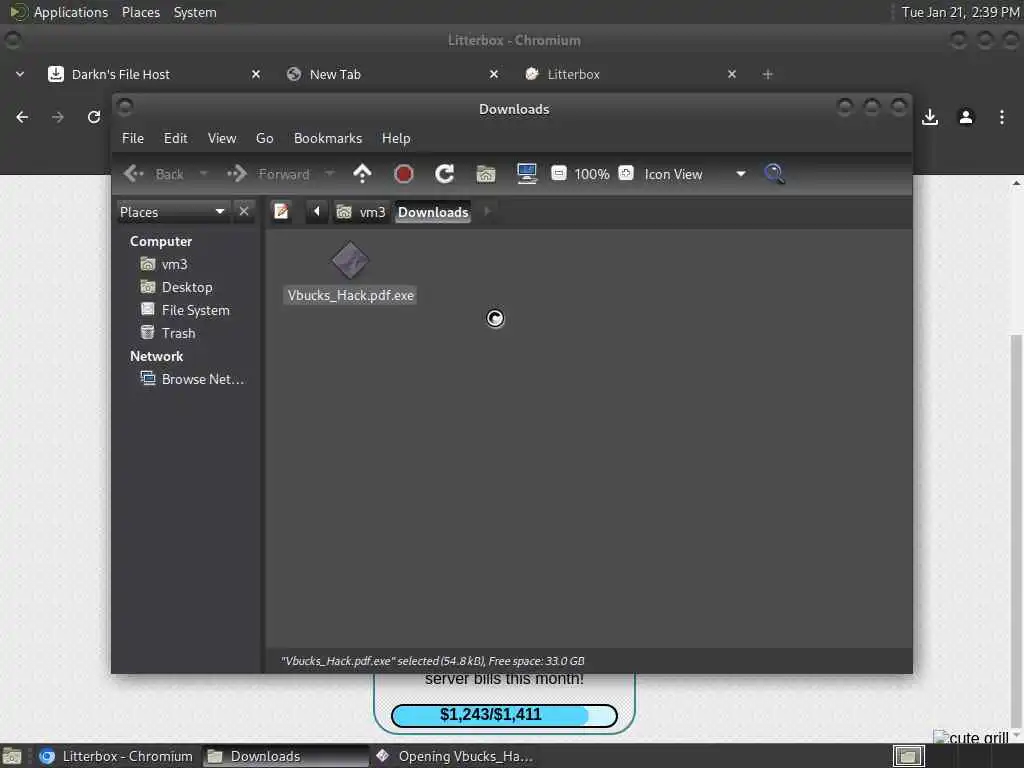Open the Back history dropdown arrow
The height and width of the screenshot is (768, 1024).
coord(203,174)
